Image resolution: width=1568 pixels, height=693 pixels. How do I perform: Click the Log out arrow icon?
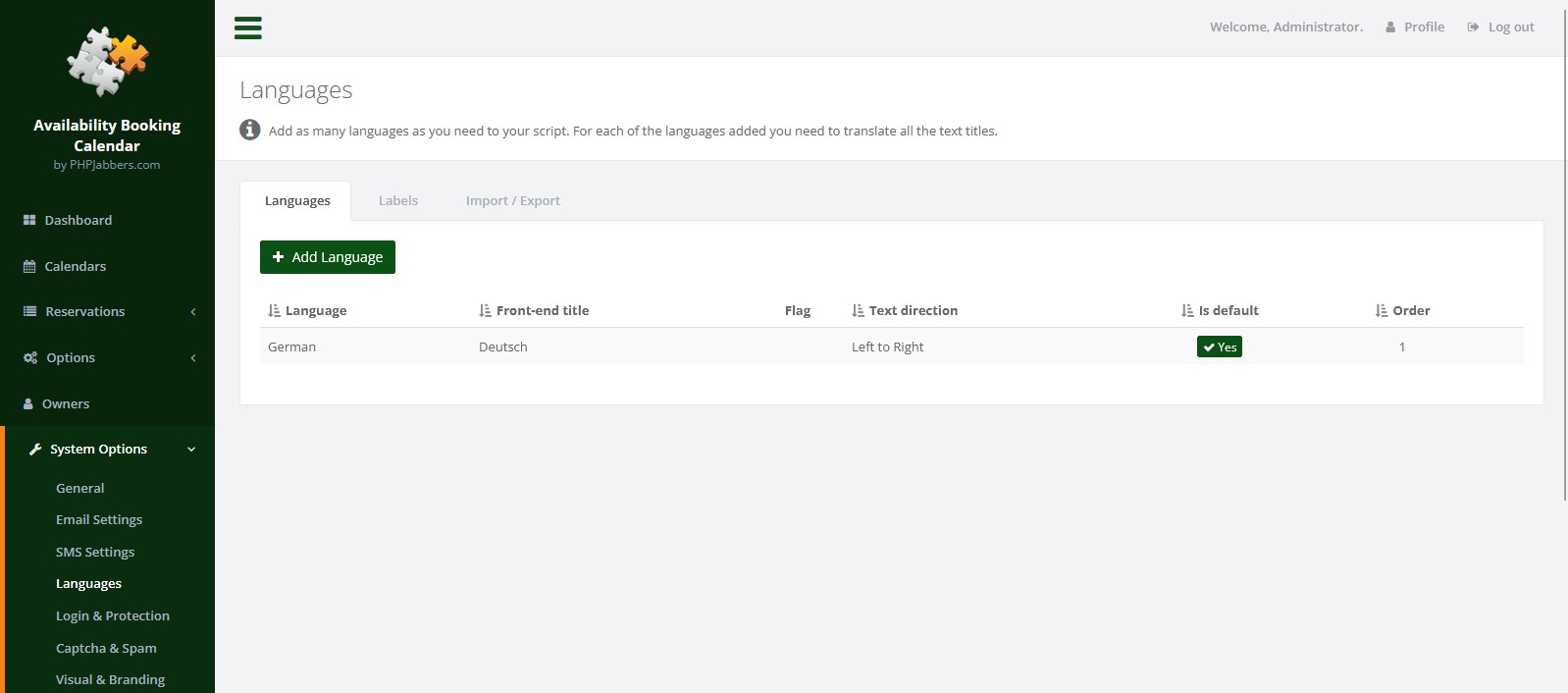pyautogui.click(x=1473, y=27)
